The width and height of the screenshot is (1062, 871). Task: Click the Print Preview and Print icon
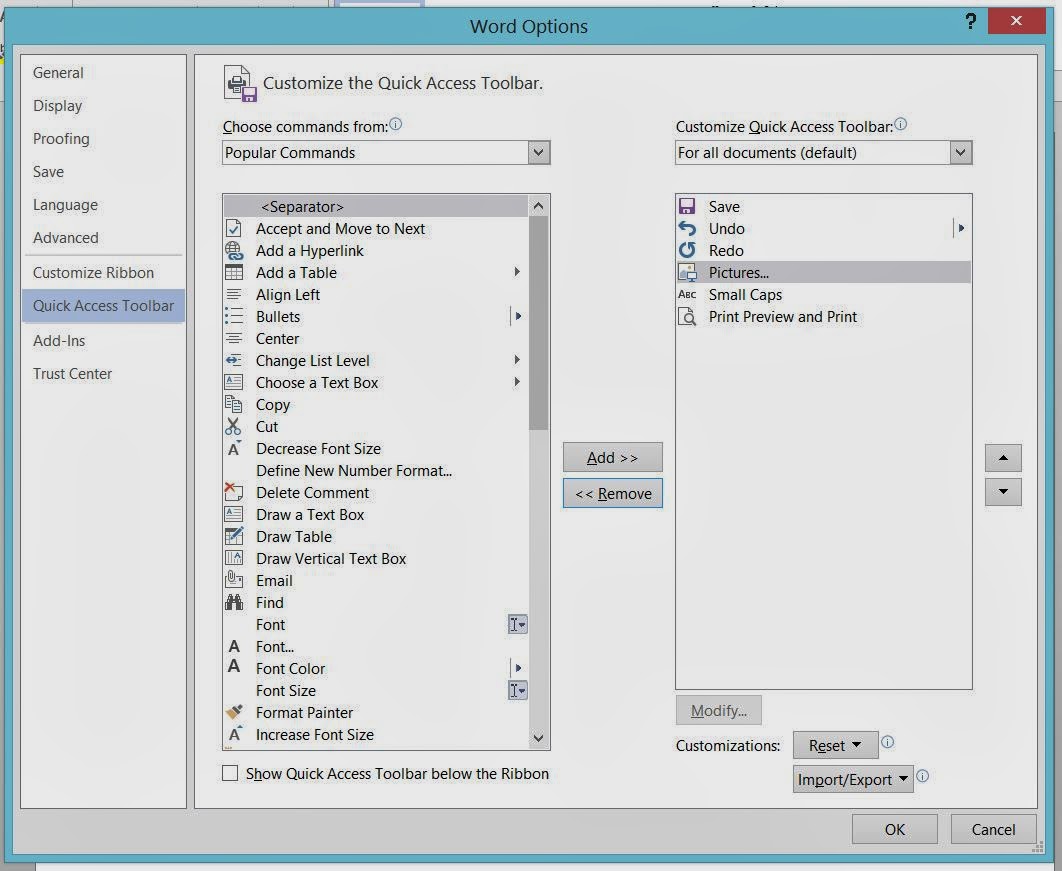click(687, 316)
